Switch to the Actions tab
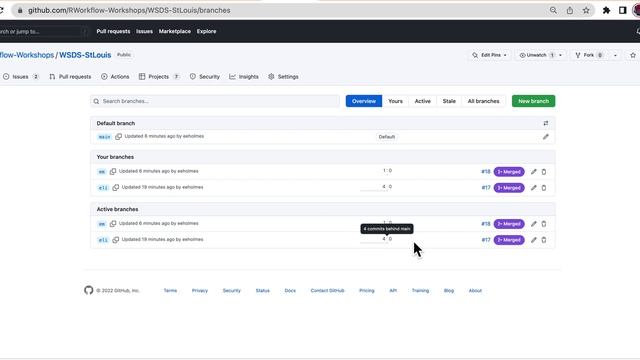The height and width of the screenshot is (360, 640). pyautogui.click(x=115, y=77)
